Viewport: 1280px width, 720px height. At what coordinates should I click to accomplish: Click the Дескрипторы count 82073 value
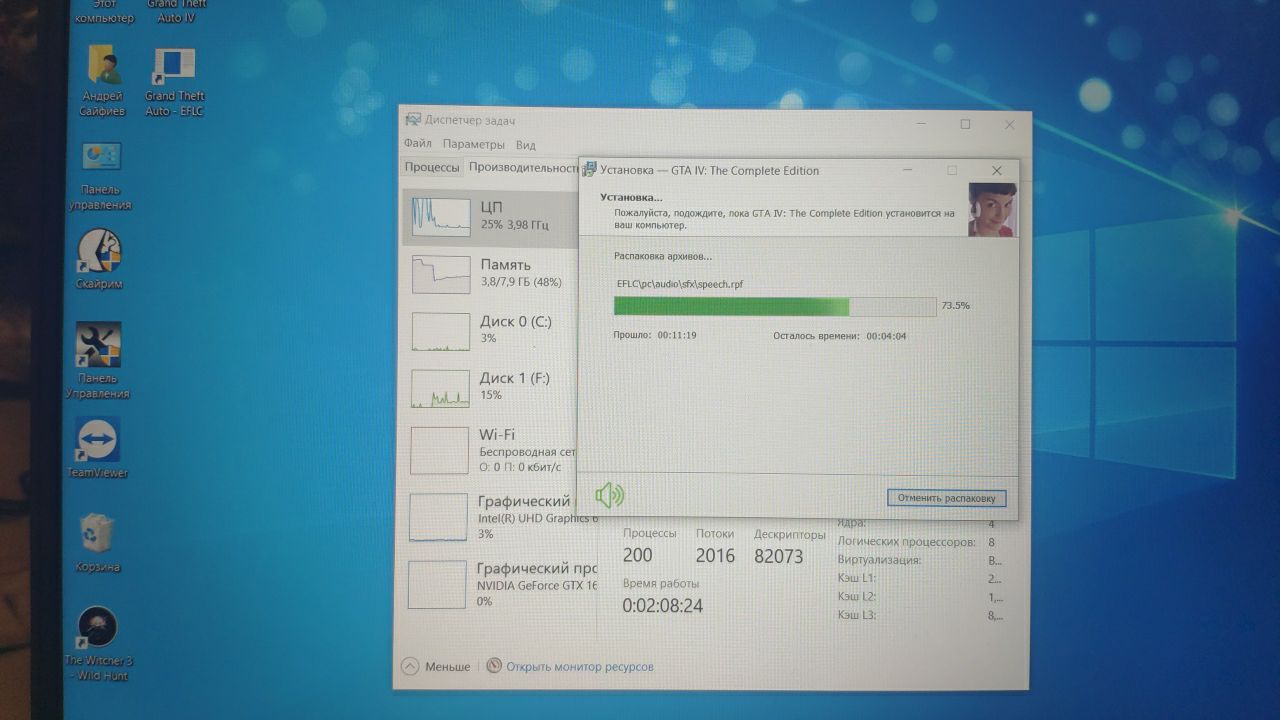(x=779, y=556)
